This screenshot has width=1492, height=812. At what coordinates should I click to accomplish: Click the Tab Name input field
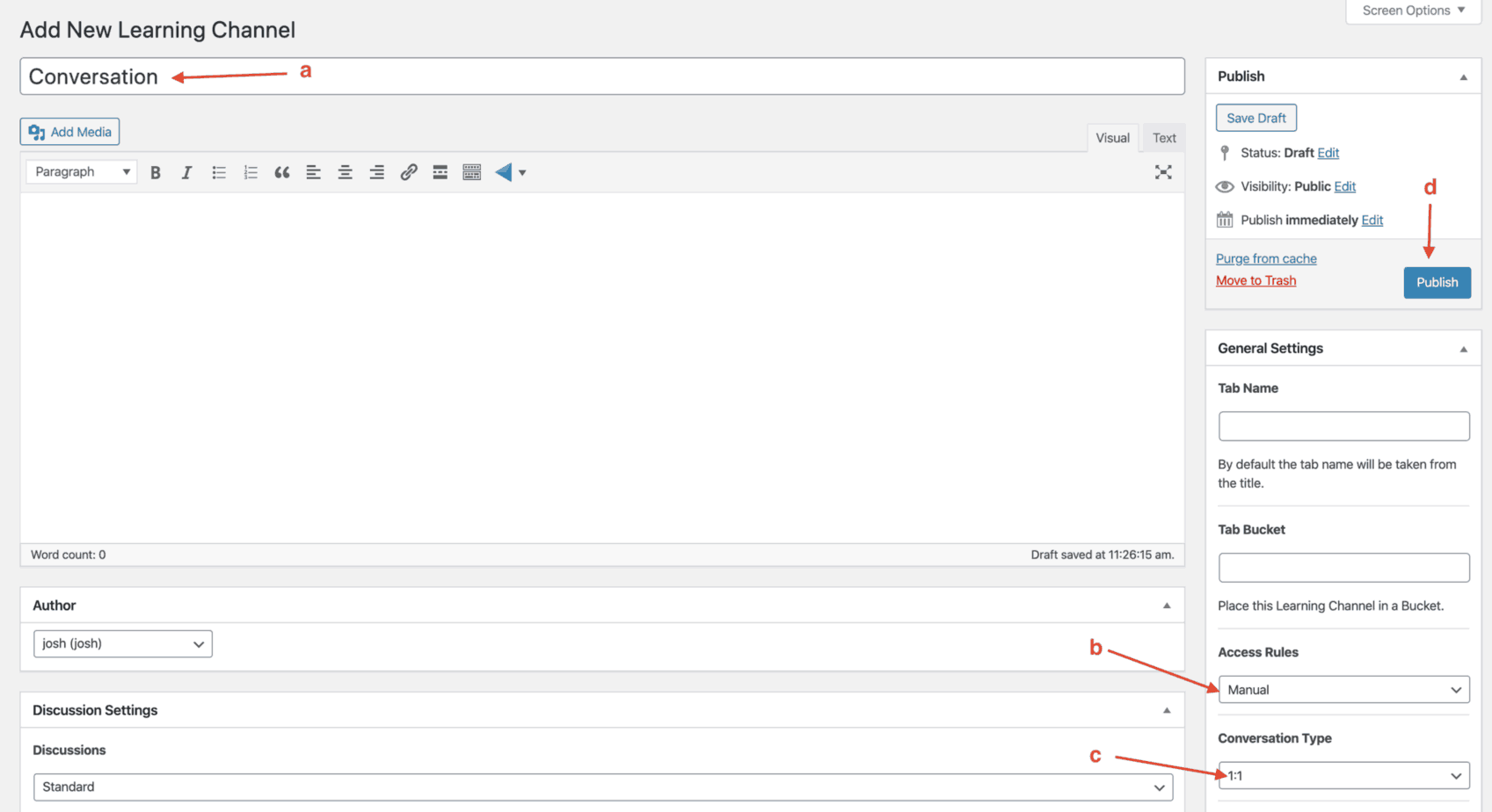1343,426
